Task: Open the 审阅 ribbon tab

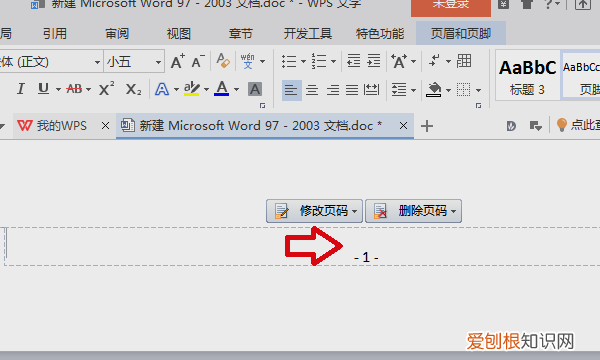Action: [x=117, y=34]
